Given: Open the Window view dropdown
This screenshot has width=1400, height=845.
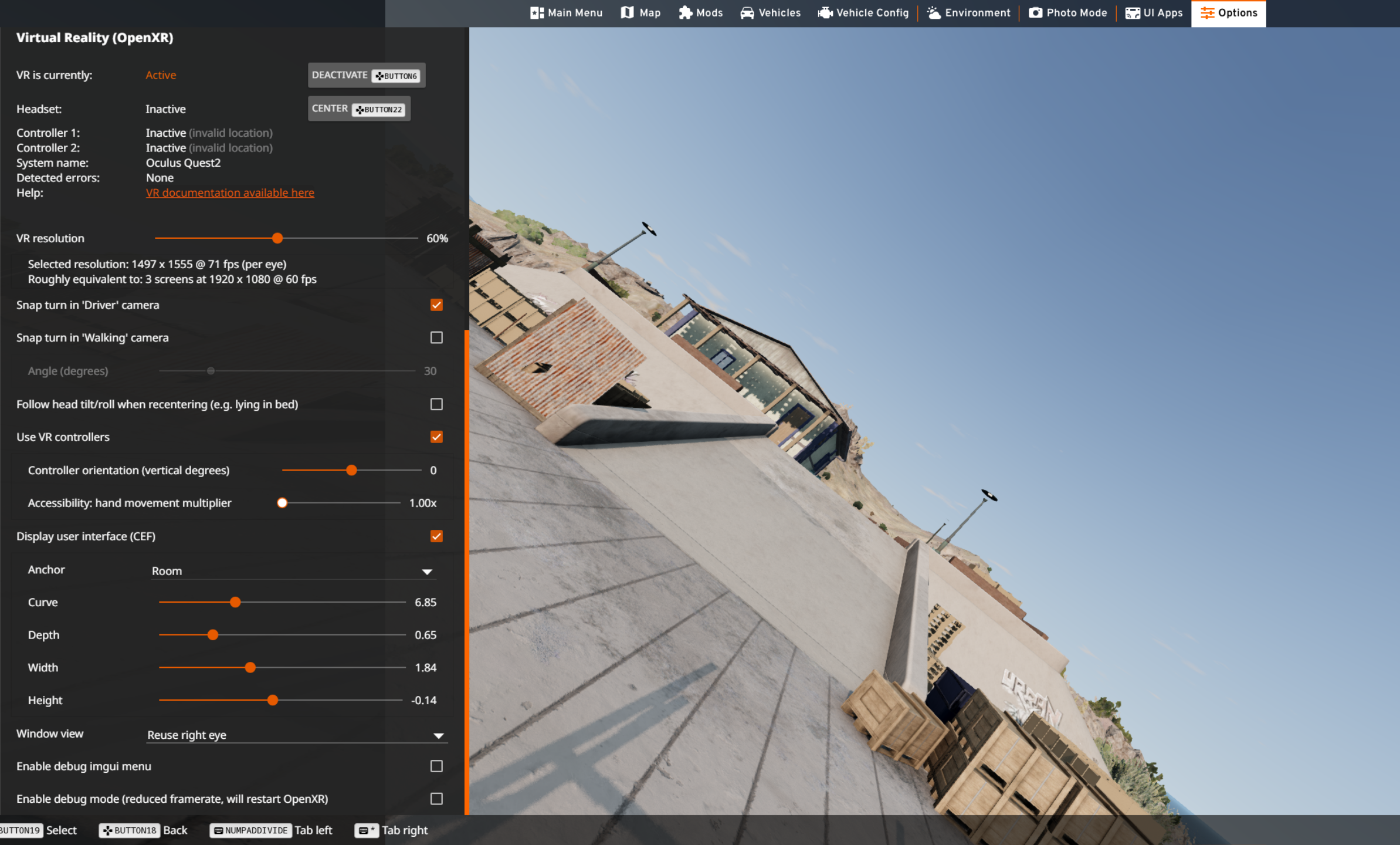Looking at the screenshot, I should (x=296, y=735).
